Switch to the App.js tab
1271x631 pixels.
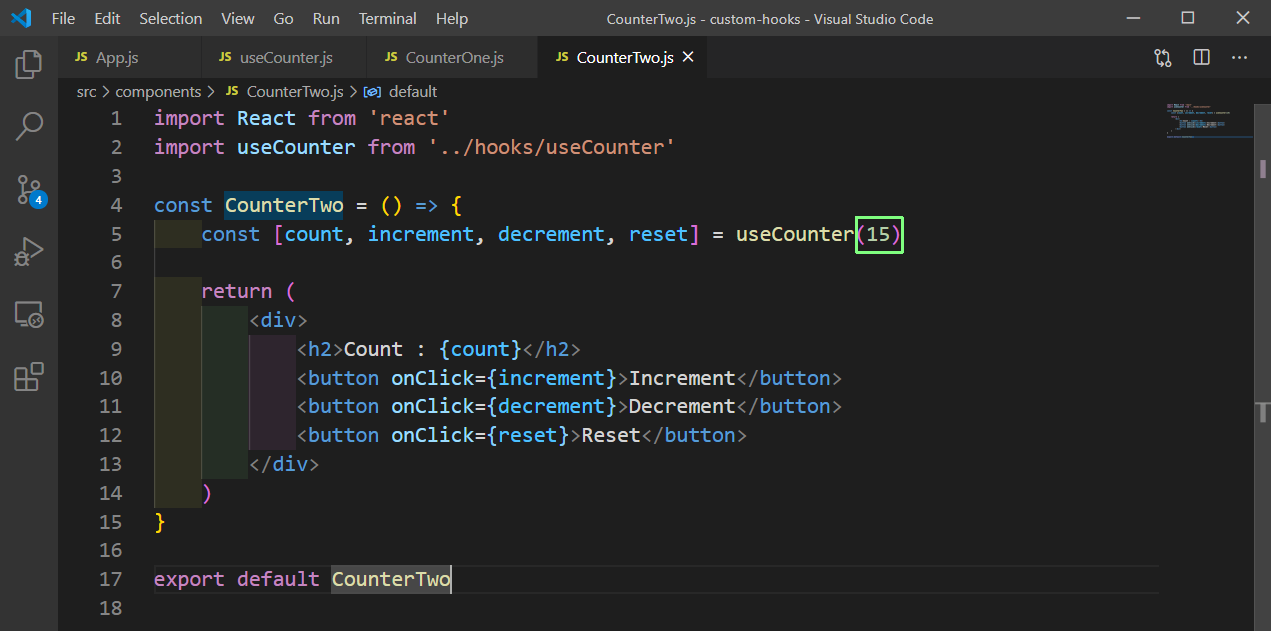(130, 58)
